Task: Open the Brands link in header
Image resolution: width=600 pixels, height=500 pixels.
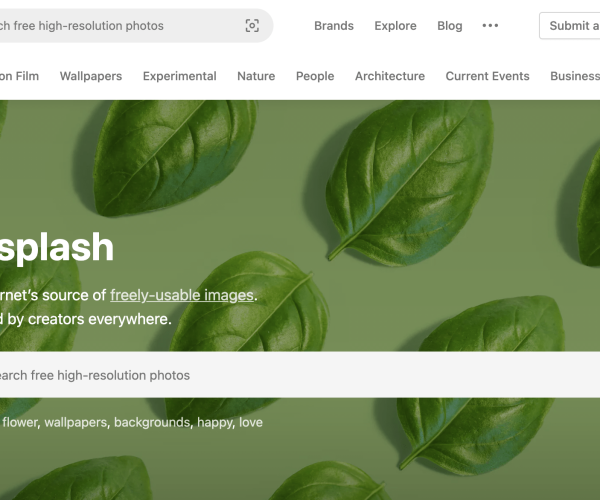Action: pos(334,26)
